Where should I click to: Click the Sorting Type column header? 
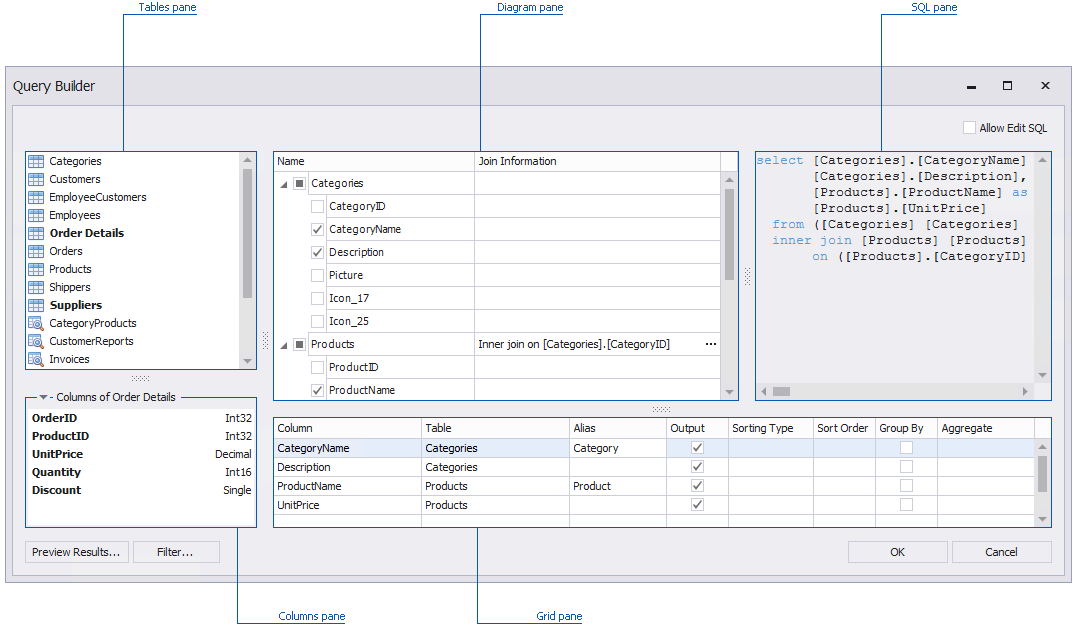tap(771, 428)
